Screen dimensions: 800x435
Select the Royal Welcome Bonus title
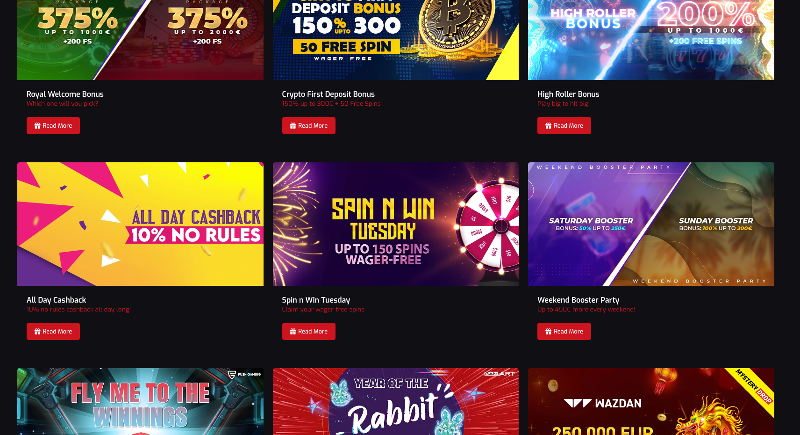[65, 94]
